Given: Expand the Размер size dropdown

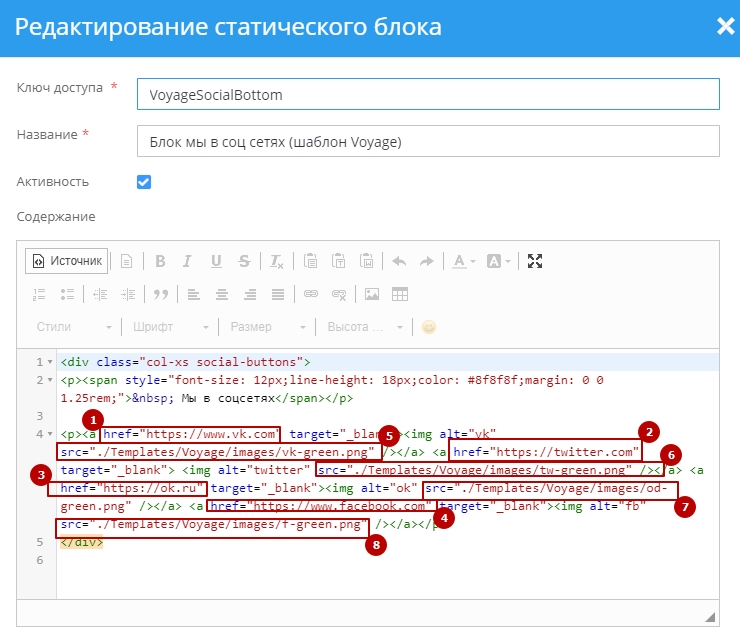Looking at the screenshot, I should [x=265, y=327].
